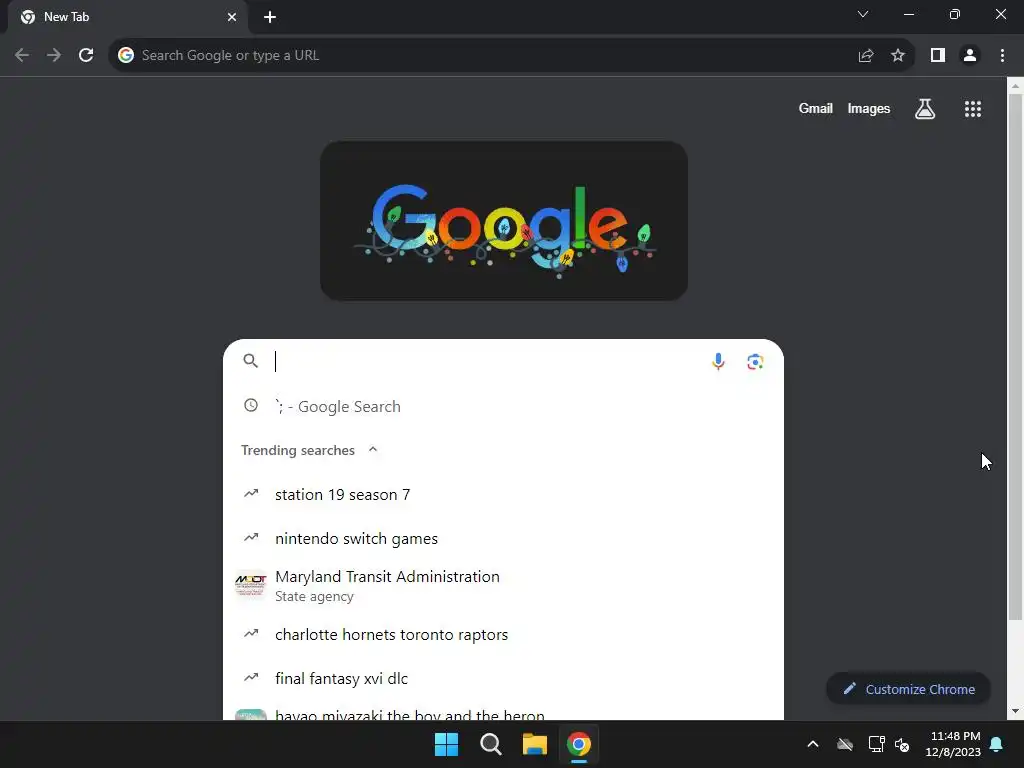Click the muted volume tray icon
The image size is (1024, 768).
click(902, 744)
